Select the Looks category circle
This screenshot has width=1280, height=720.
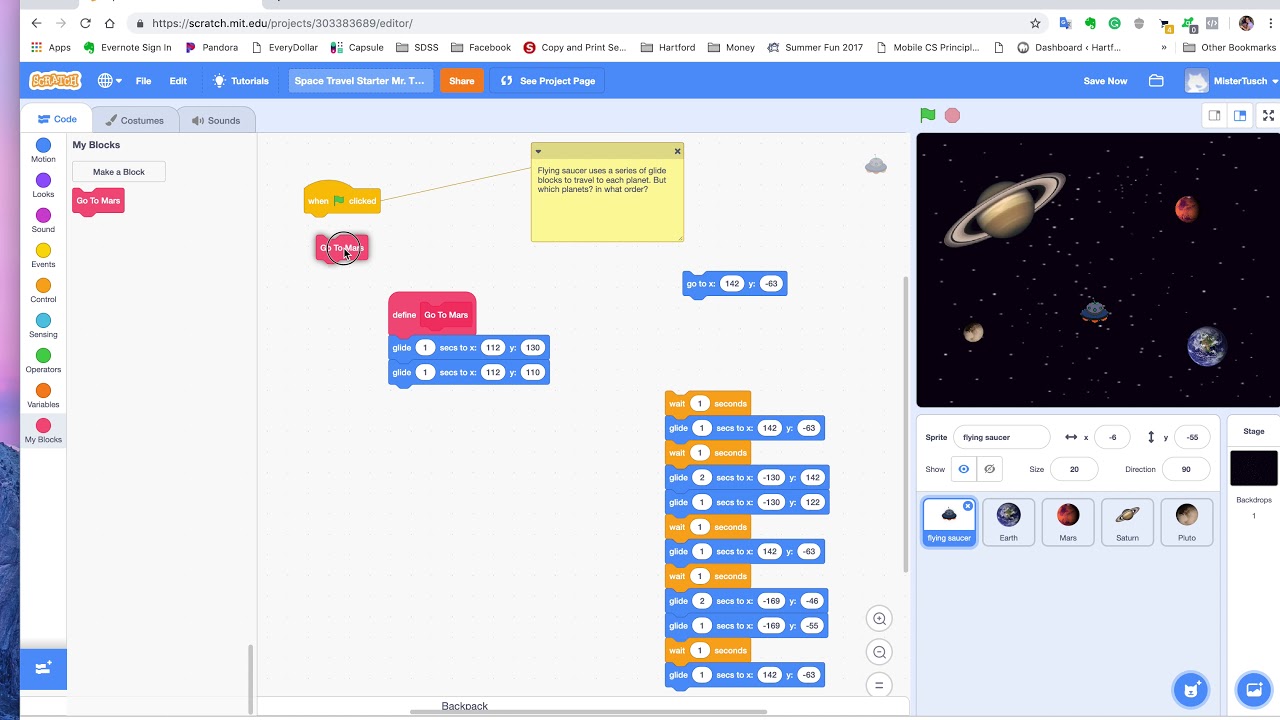[43, 181]
